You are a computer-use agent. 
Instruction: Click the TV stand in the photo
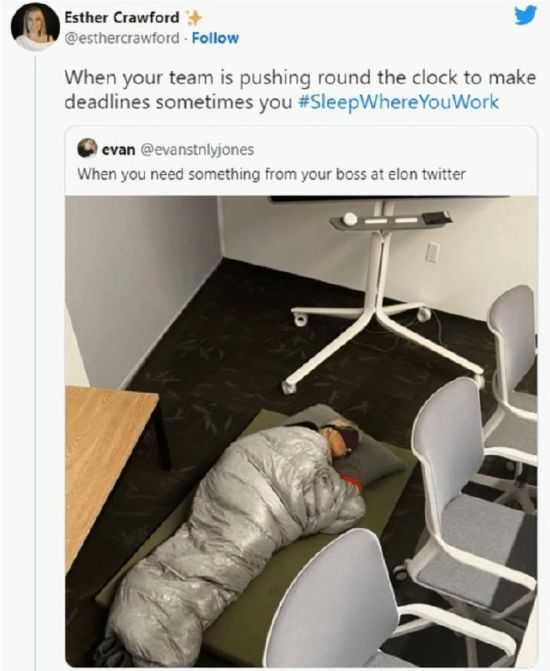click(x=381, y=295)
